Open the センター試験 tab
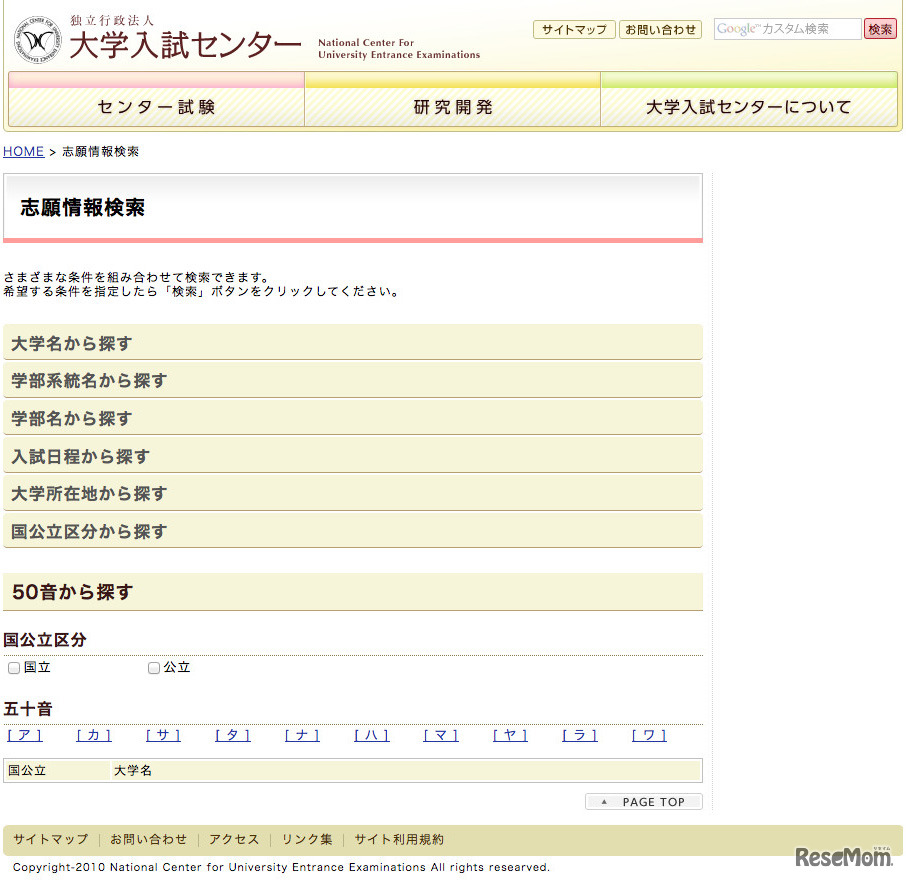This screenshot has width=906, height=880. tap(156, 108)
